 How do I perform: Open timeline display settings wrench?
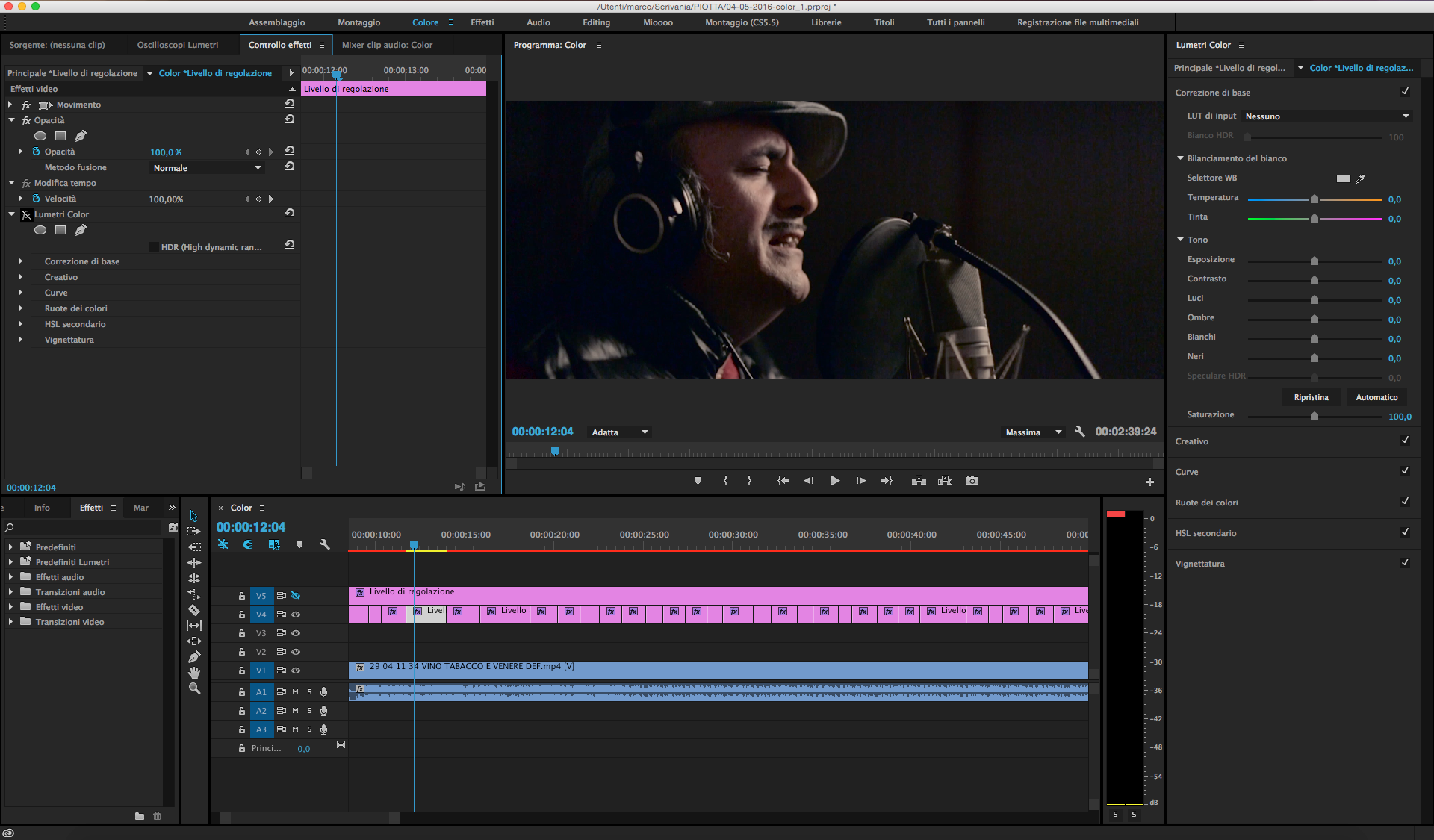coord(325,545)
